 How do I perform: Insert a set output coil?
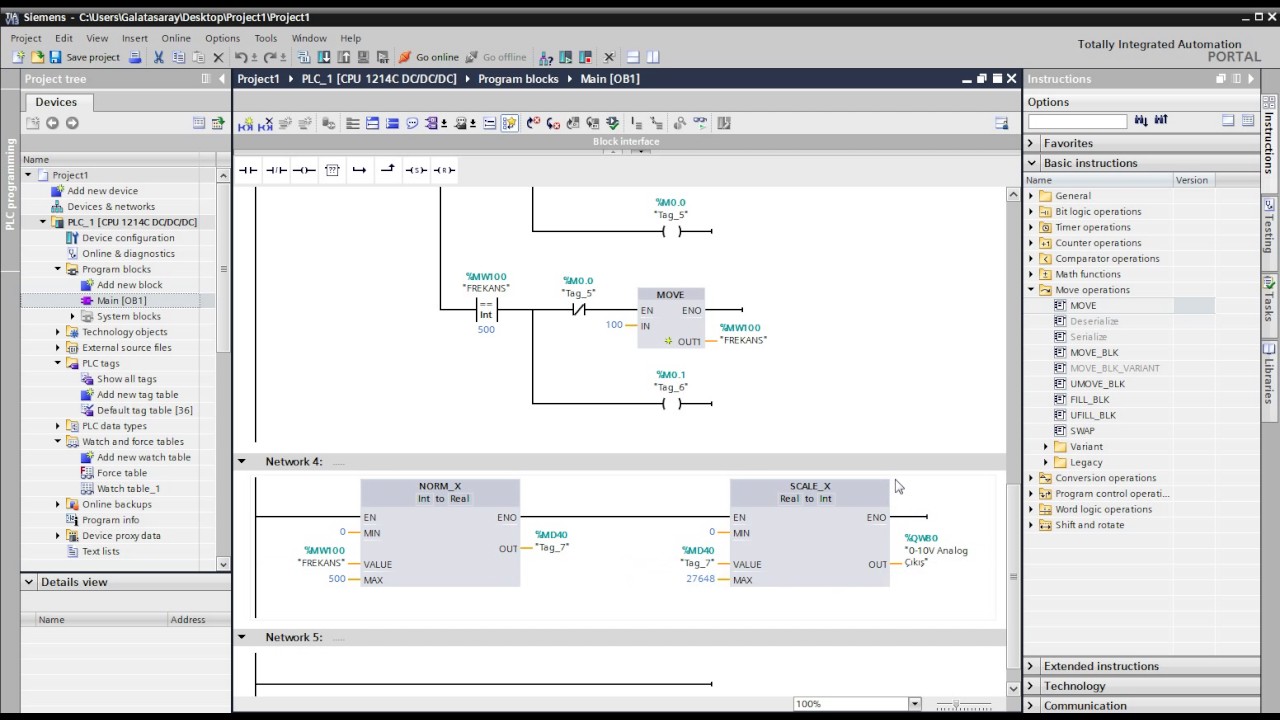click(416, 170)
